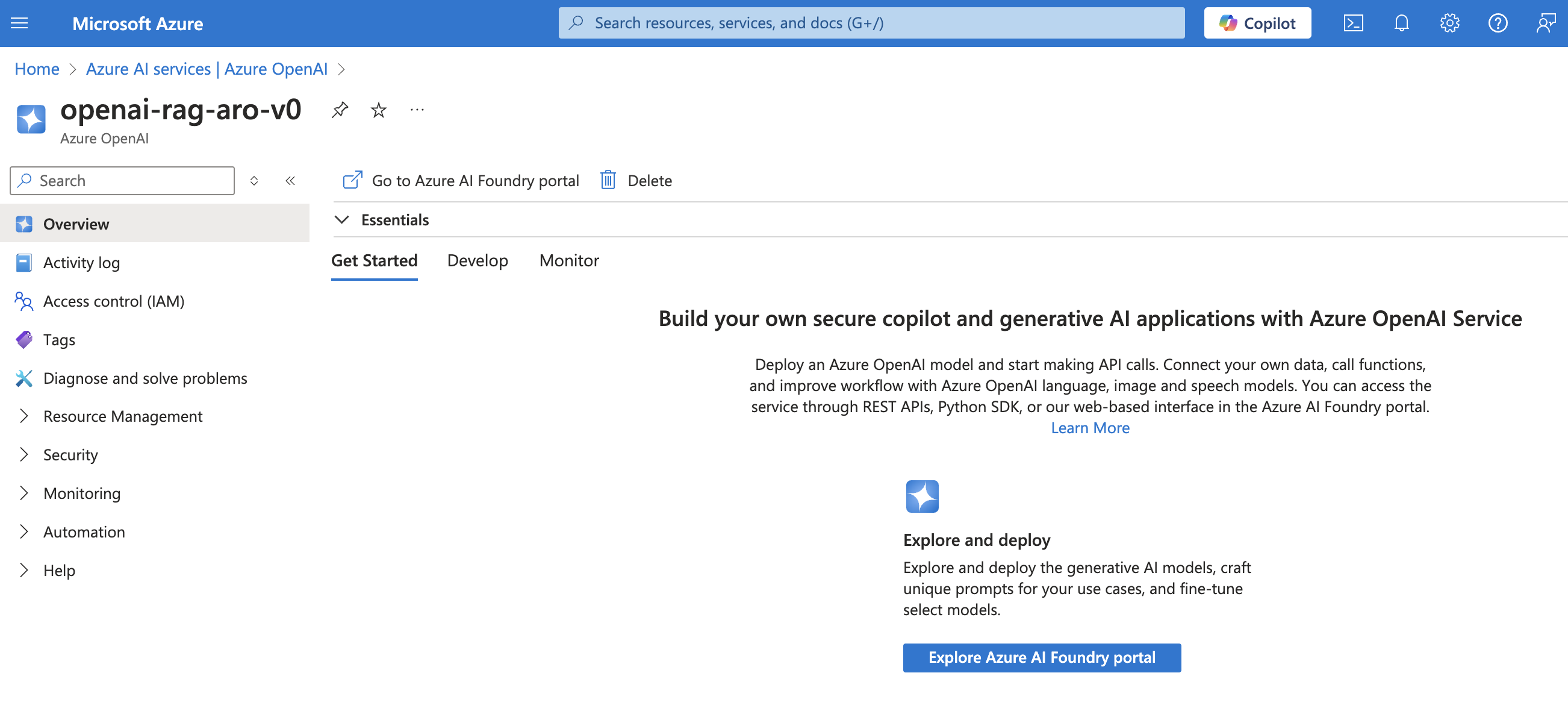Collapse the Essentials section
This screenshot has width=1568, height=711.
tap(341, 219)
